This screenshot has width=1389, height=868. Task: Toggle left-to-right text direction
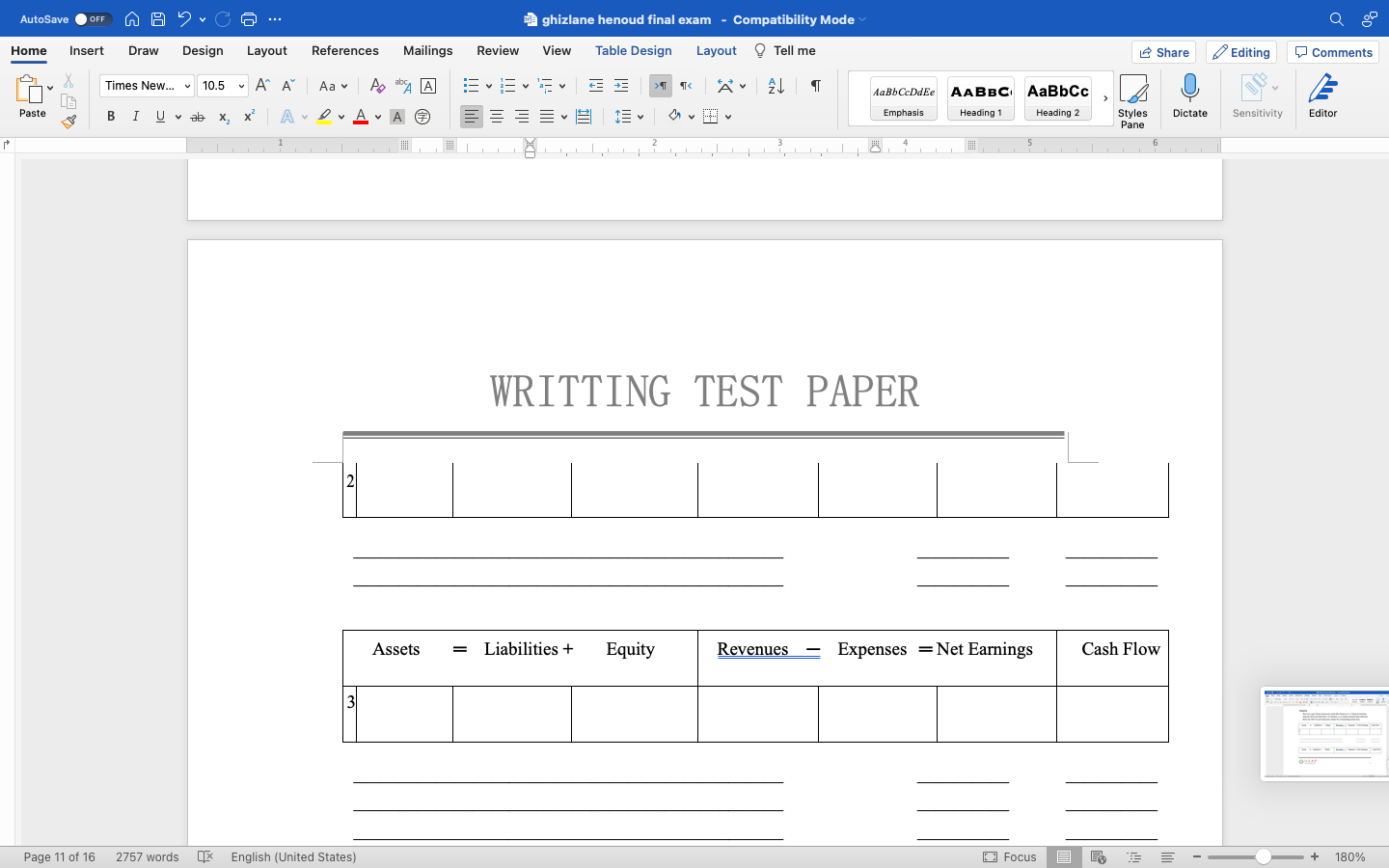(661, 86)
